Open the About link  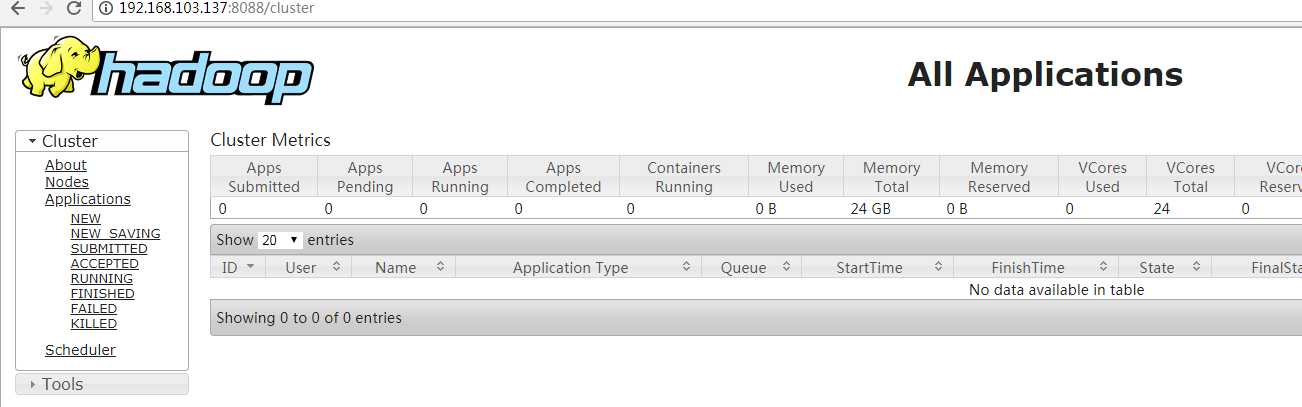tap(66, 165)
